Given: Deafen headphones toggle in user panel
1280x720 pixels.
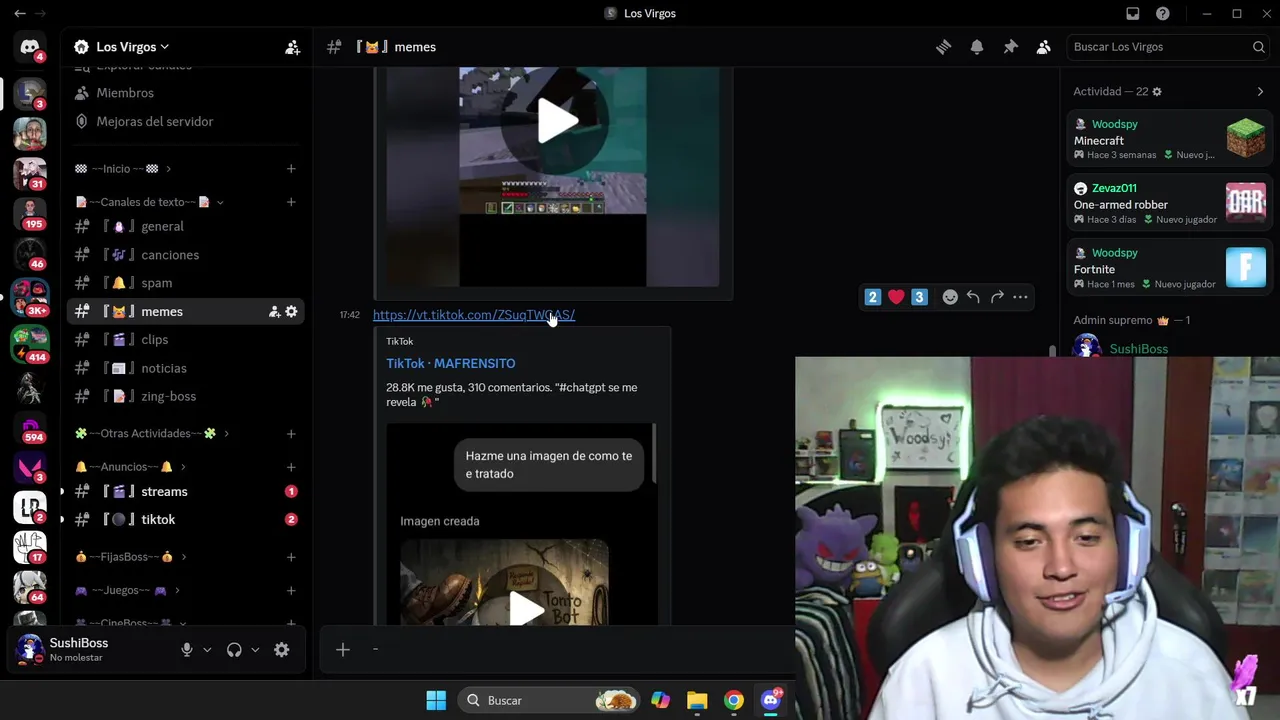Looking at the screenshot, I should [234, 650].
